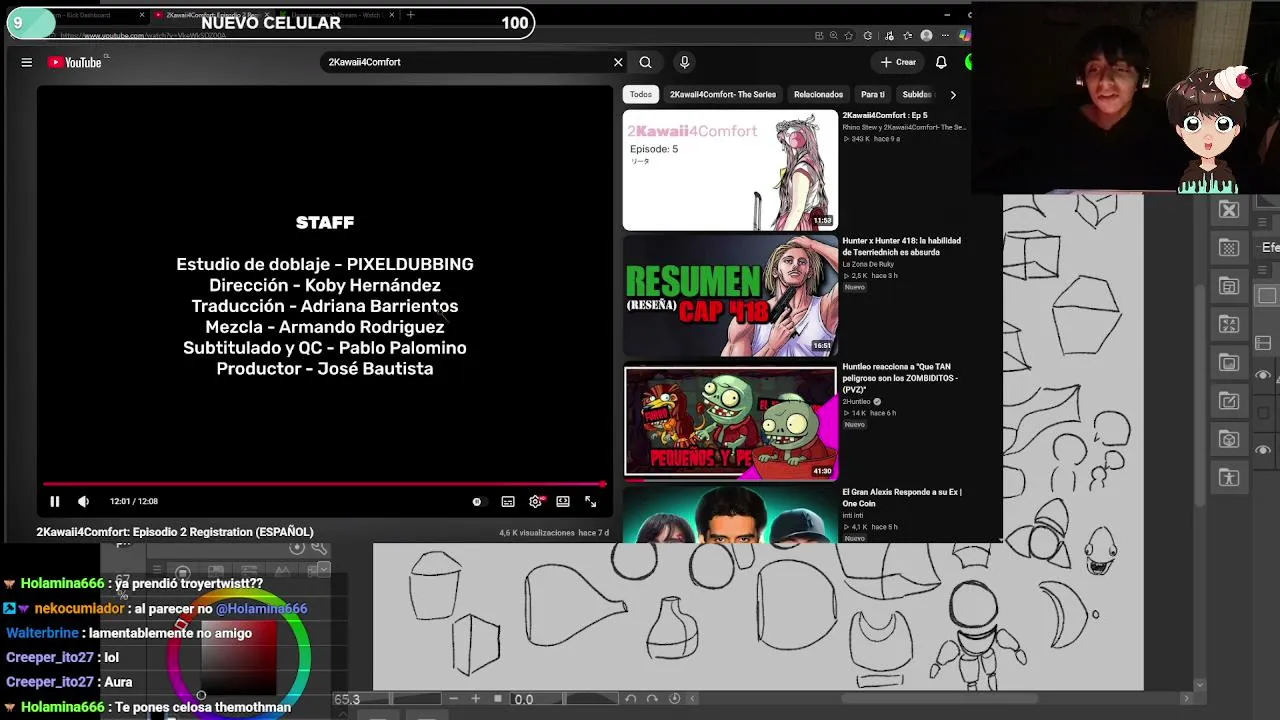Viewport: 1280px width, 720px height.
Task: Open El Gran Alexis Responde video title
Action: [x=902, y=498]
